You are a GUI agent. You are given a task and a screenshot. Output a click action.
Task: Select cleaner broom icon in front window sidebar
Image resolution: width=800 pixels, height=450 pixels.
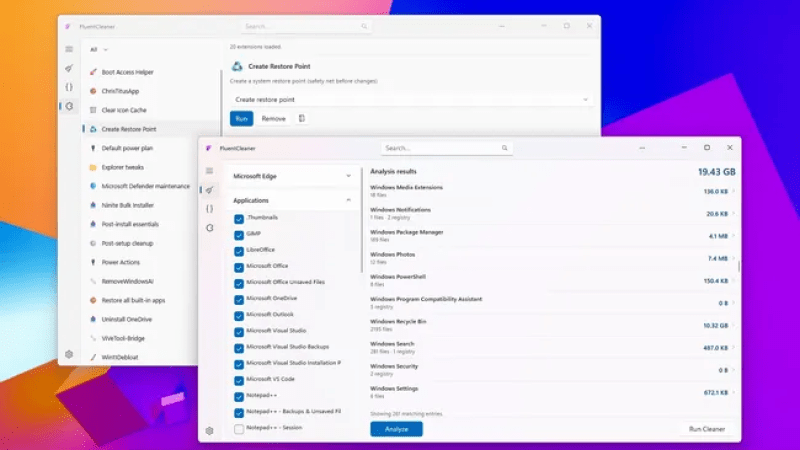210,190
